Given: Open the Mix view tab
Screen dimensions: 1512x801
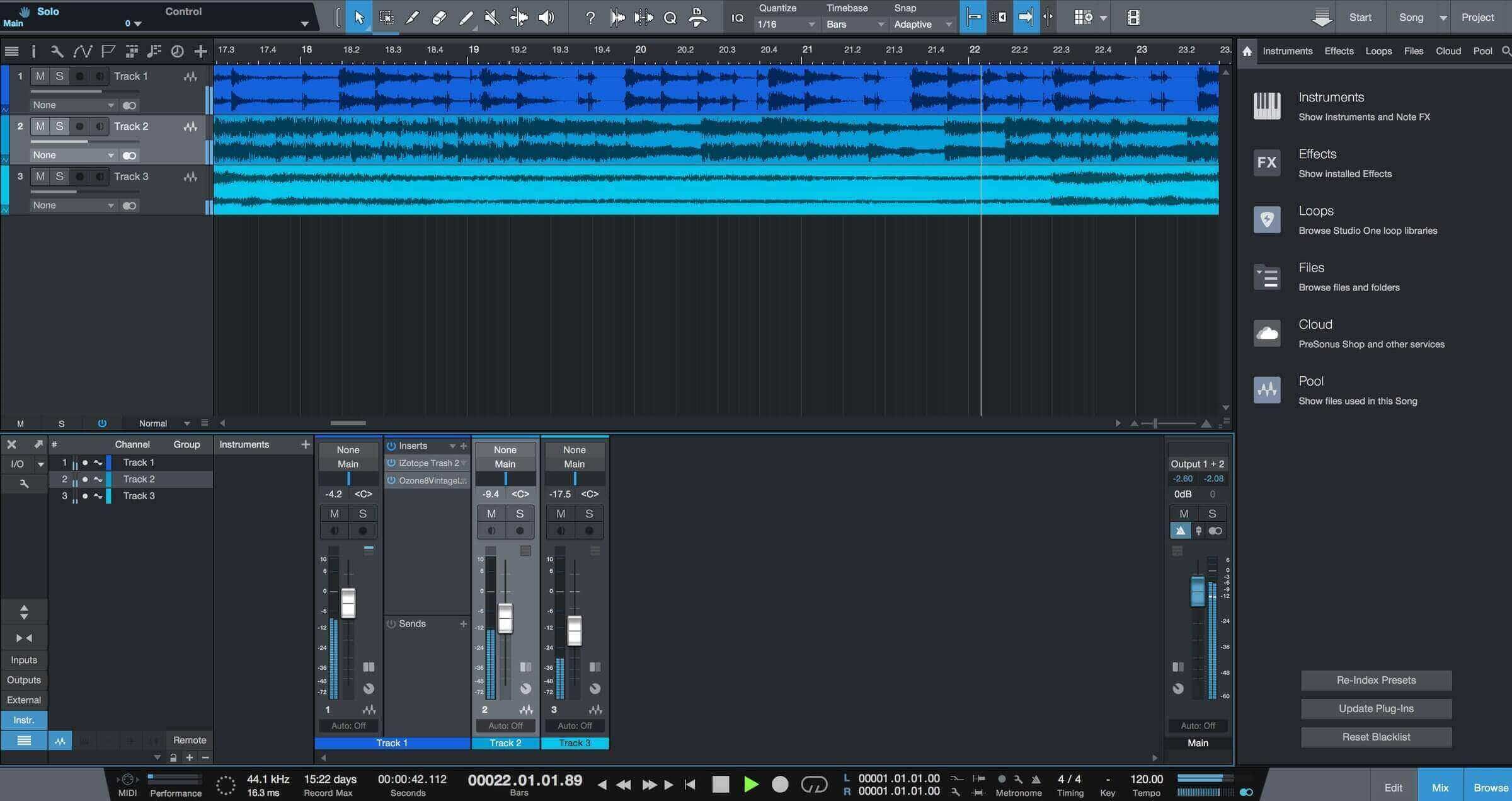Looking at the screenshot, I should [1440, 788].
